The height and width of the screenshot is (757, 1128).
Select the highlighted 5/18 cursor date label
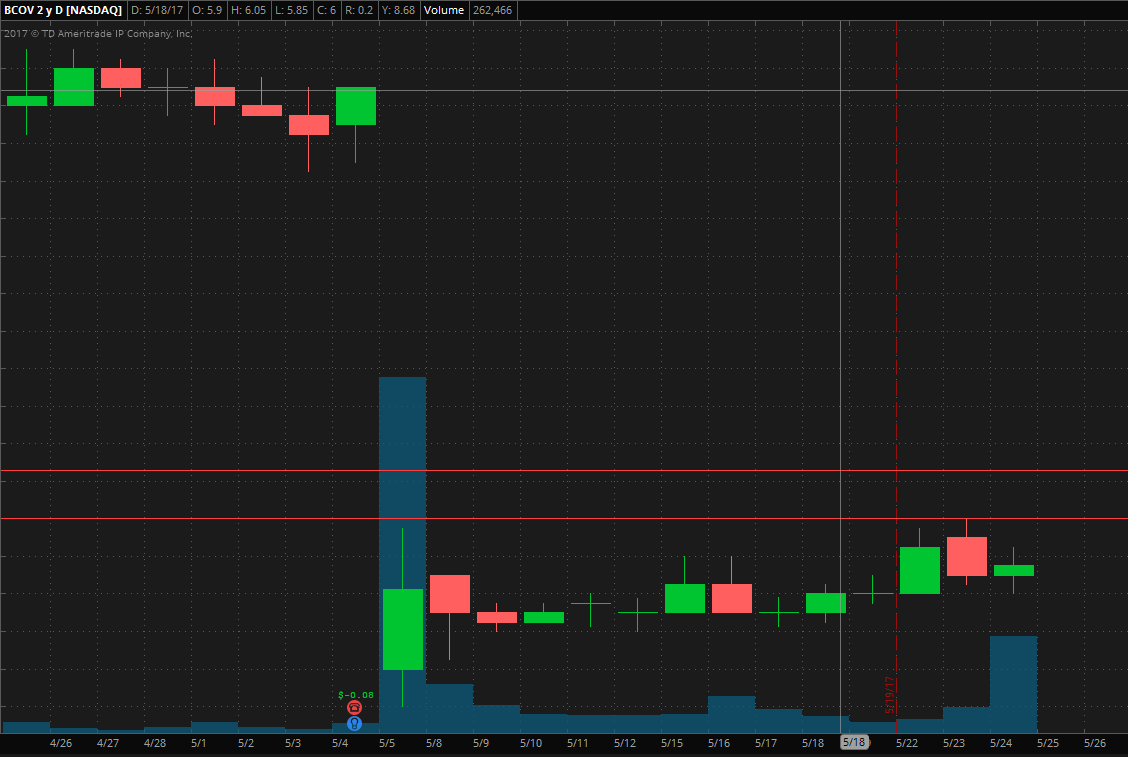pyautogui.click(x=855, y=742)
